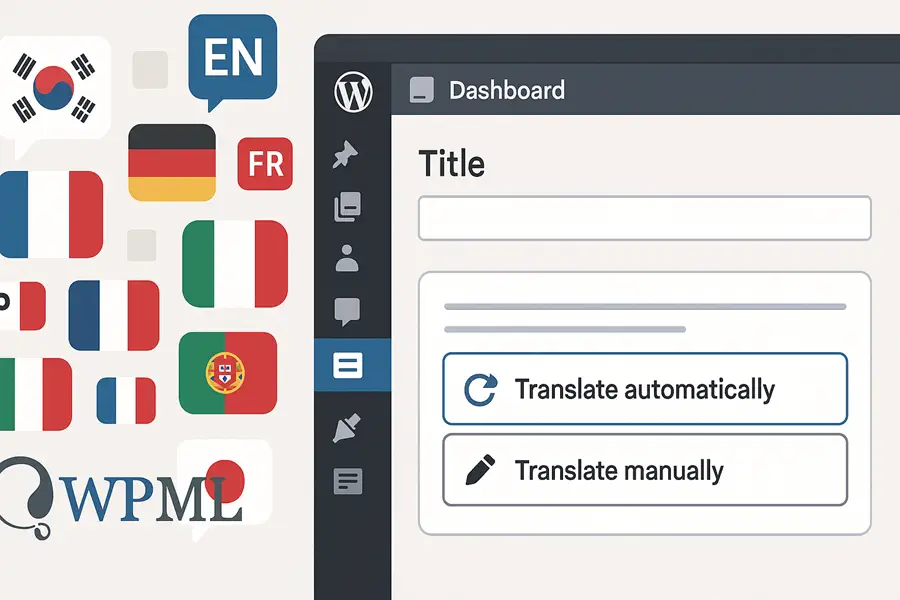The width and height of the screenshot is (900, 600).
Task: Open the pushpin Posts icon in sidebar
Action: tap(346, 154)
